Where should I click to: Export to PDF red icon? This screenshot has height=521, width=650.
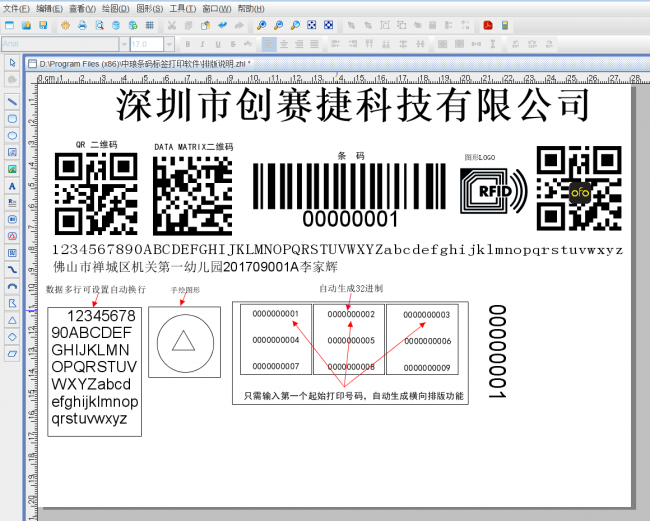pos(488,26)
